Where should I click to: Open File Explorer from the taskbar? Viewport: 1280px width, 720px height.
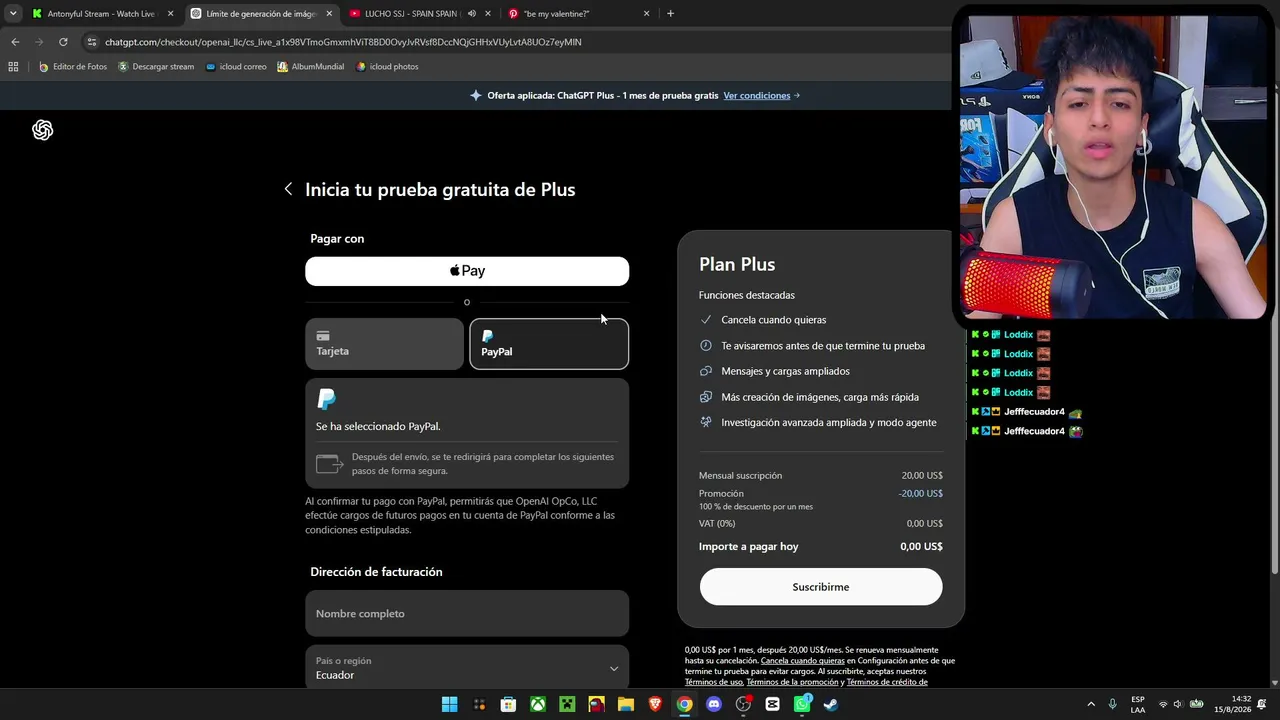pyautogui.click(x=625, y=704)
